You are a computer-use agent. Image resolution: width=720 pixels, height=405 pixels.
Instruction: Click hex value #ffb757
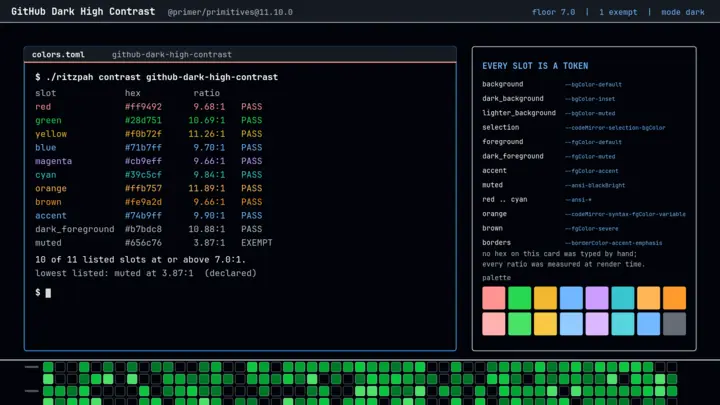click(143, 189)
